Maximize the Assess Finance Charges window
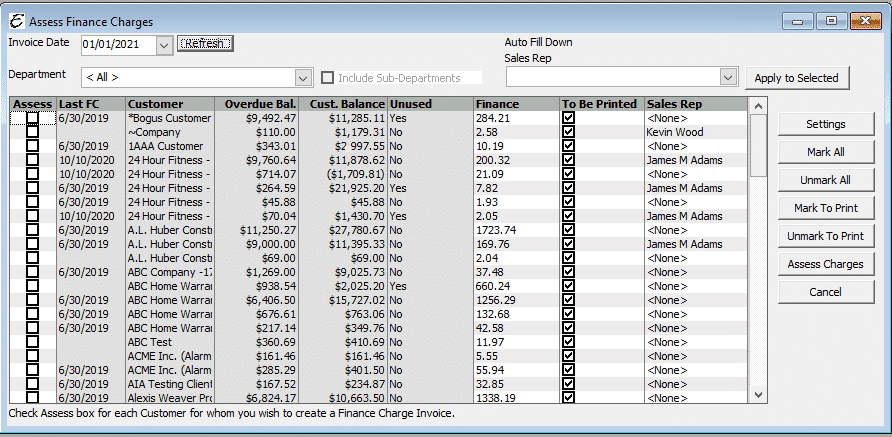 tap(831, 21)
